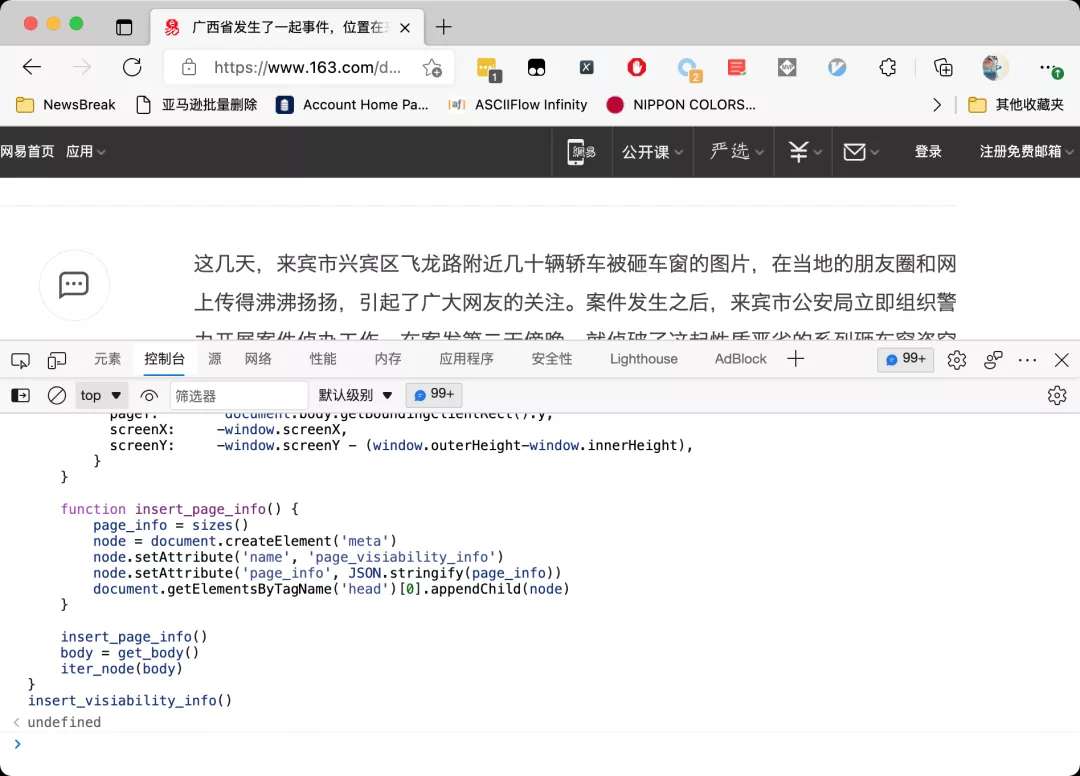Switch to the Lighthouse DevTools tab
1080x776 pixels.
(x=643, y=359)
